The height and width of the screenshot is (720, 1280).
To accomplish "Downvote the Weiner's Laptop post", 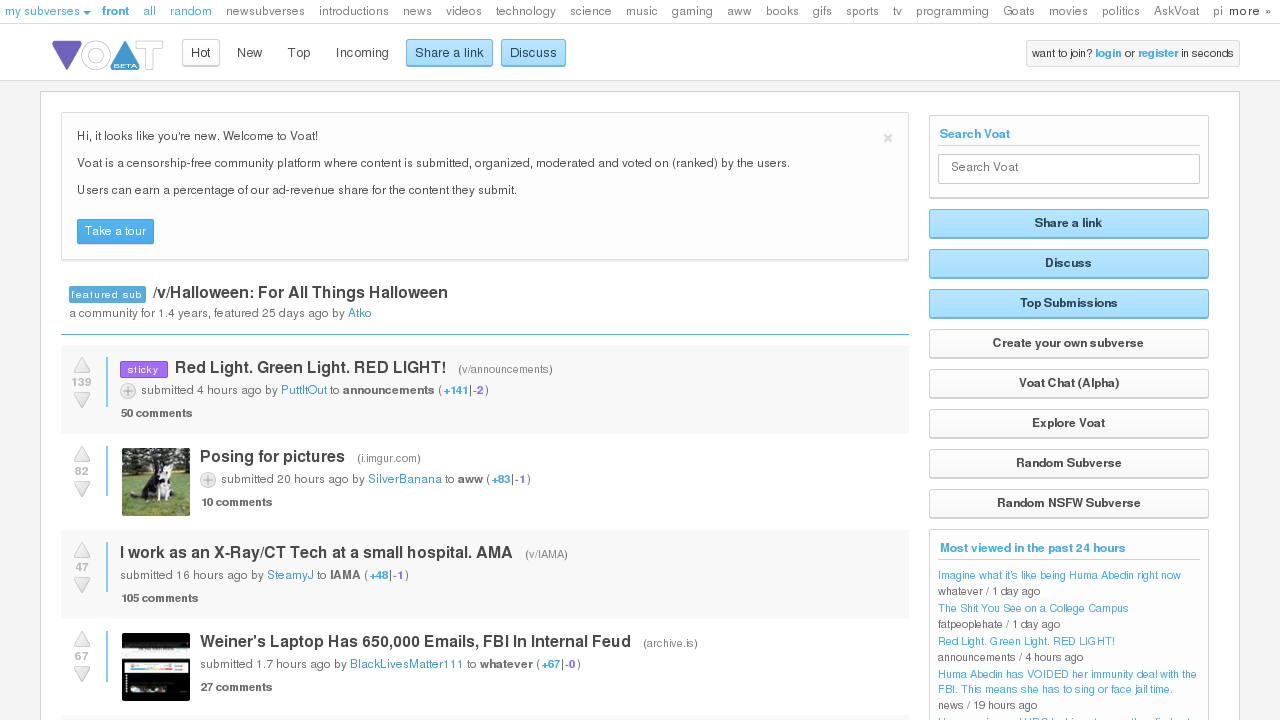I will (x=82, y=674).
